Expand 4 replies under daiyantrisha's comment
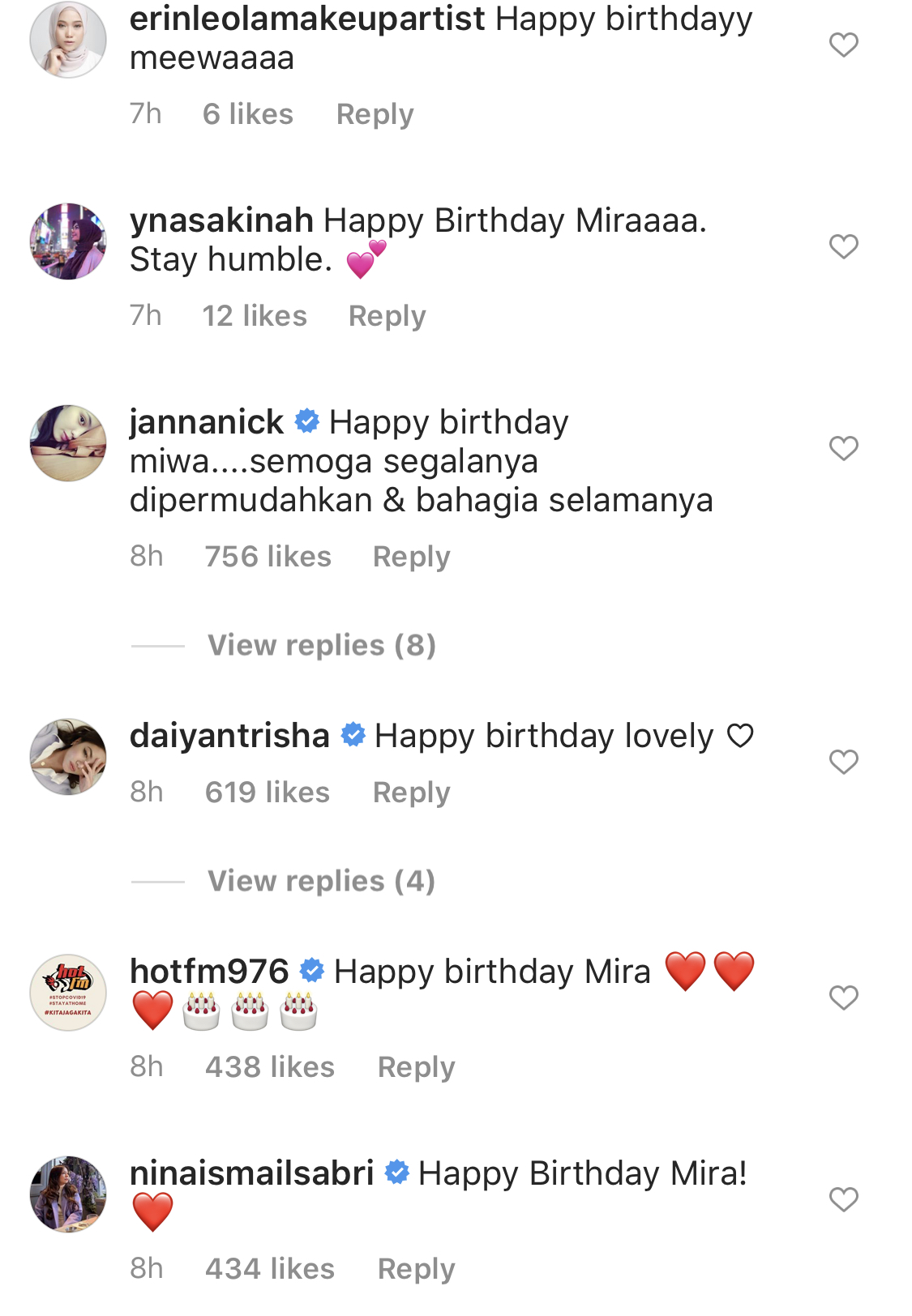The width and height of the screenshot is (912, 1316). tap(322, 881)
